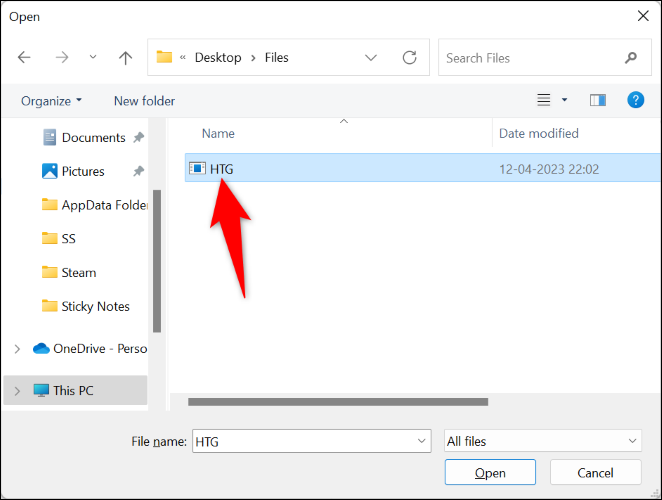The height and width of the screenshot is (500, 662).
Task: Click the search magnifier icon
Action: point(631,57)
